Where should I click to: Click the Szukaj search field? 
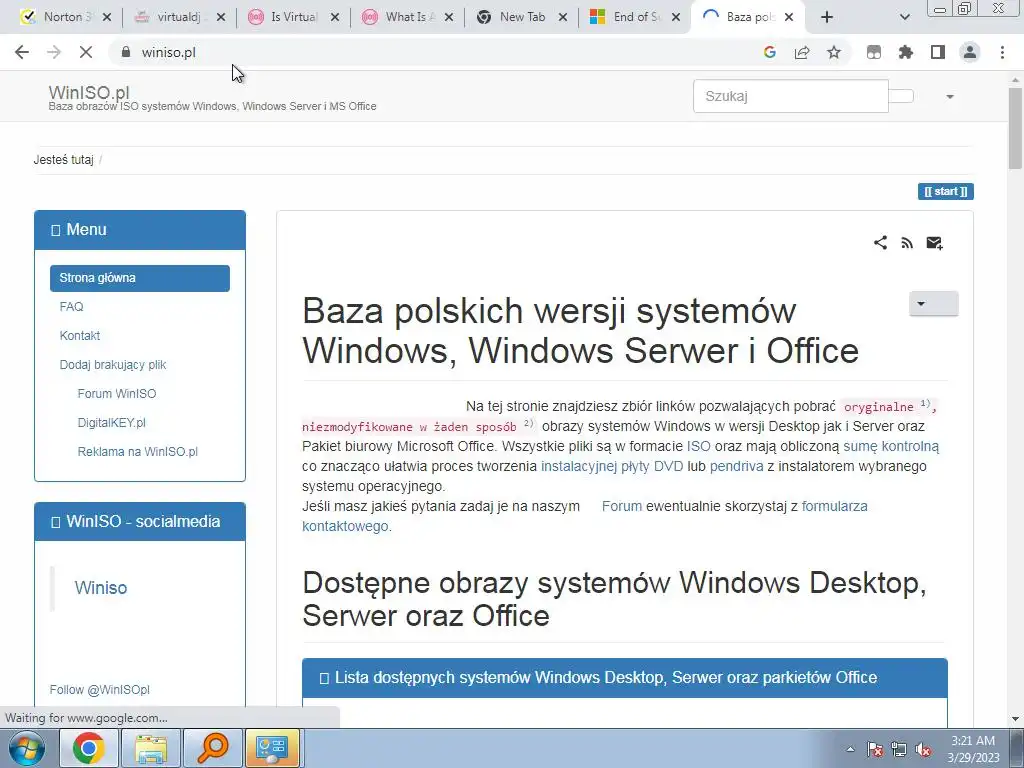[x=791, y=96]
